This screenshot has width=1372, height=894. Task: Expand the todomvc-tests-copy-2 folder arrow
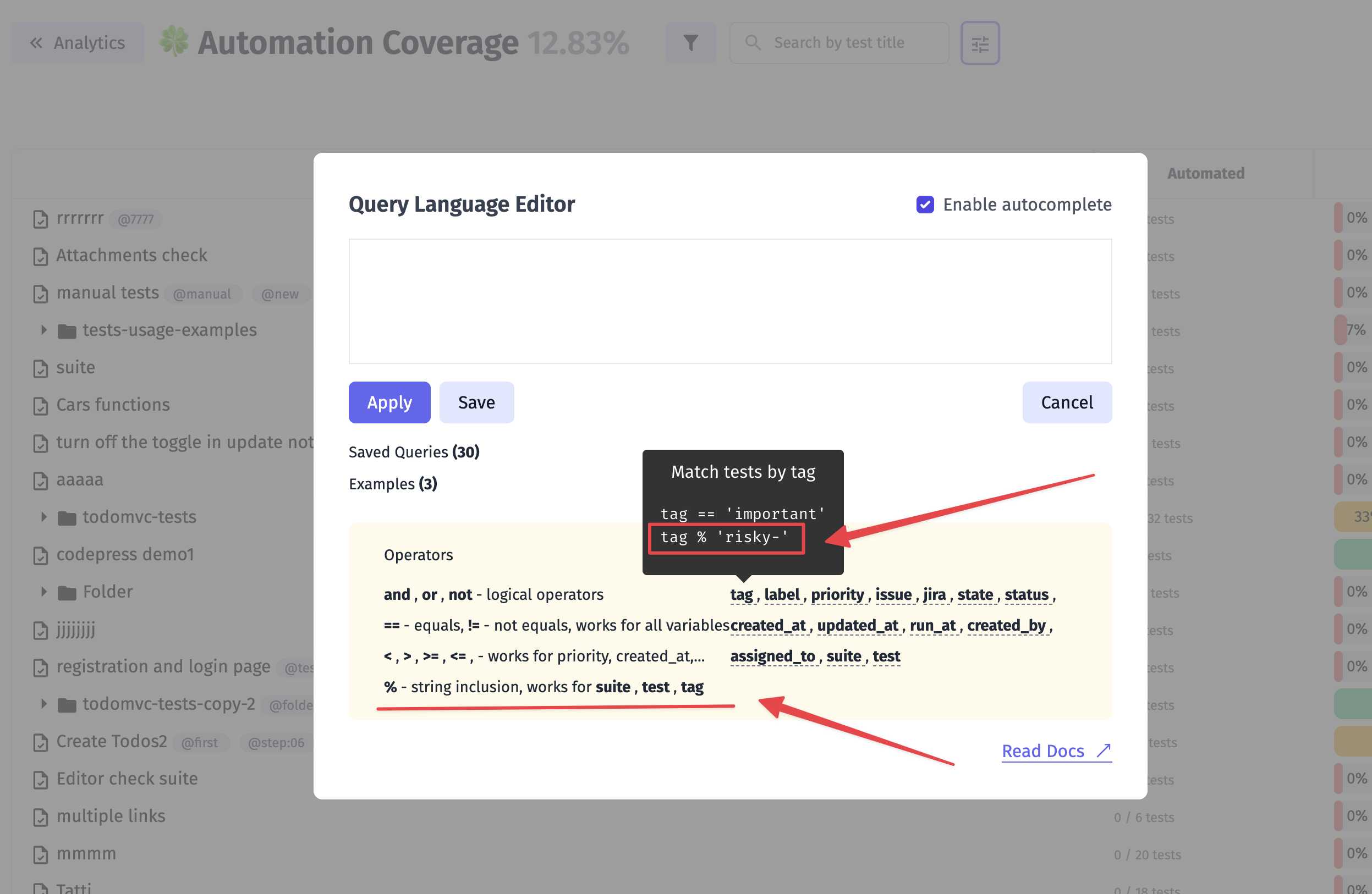point(44,704)
